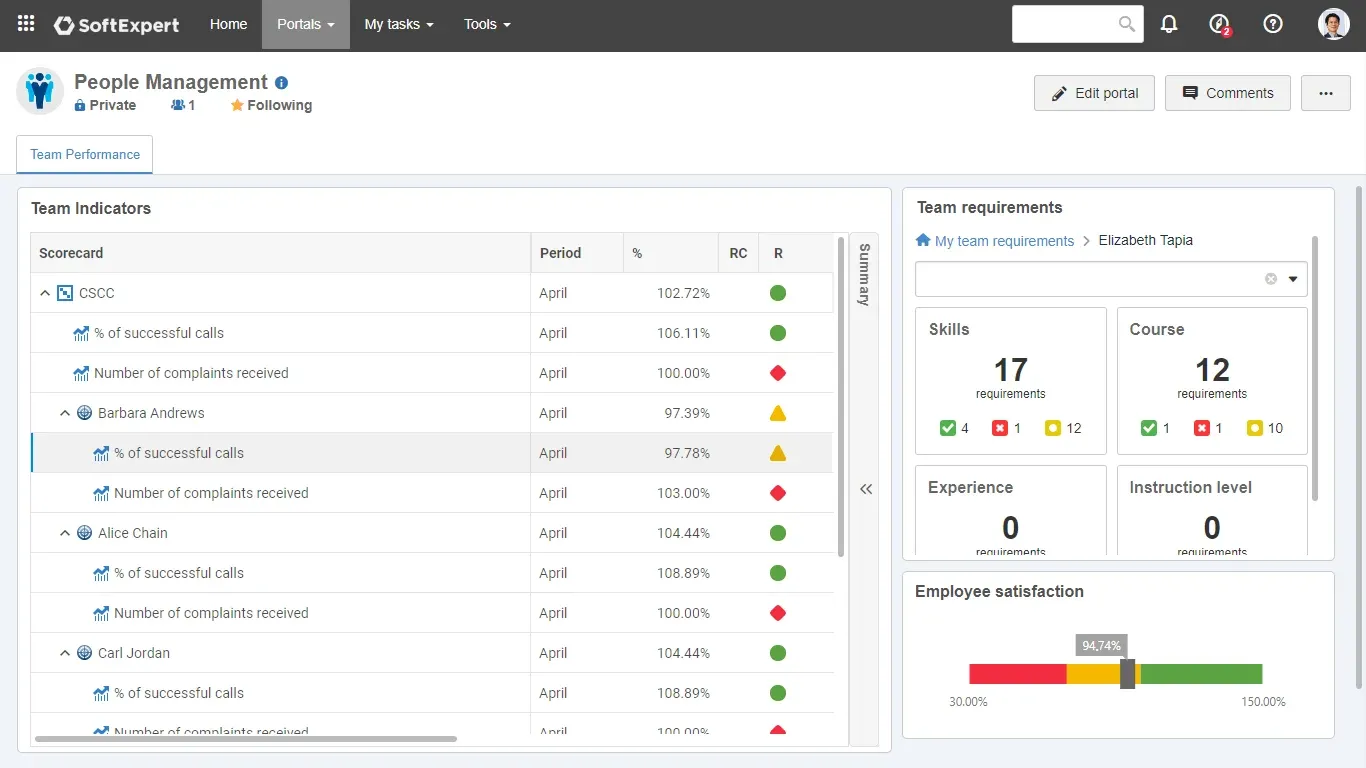This screenshot has width=1366, height=768.
Task: Open the notifications bell
Action: tap(1169, 24)
